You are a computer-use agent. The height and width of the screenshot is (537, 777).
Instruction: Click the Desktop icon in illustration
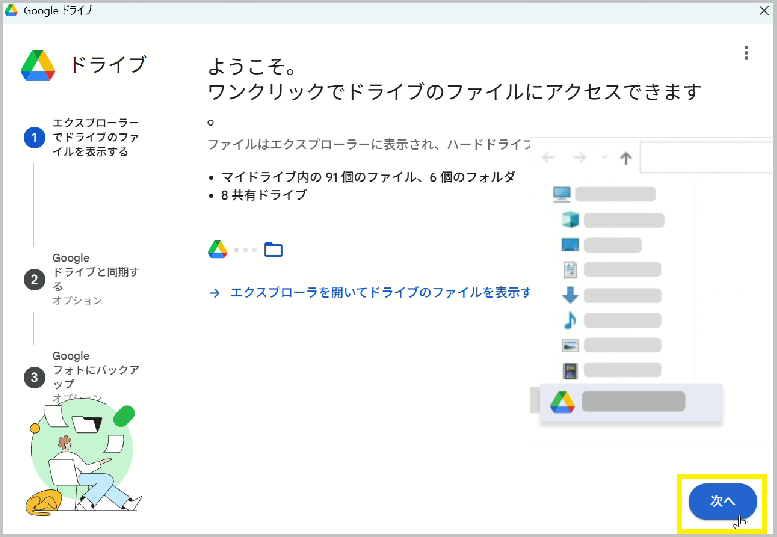(x=570, y=245)
